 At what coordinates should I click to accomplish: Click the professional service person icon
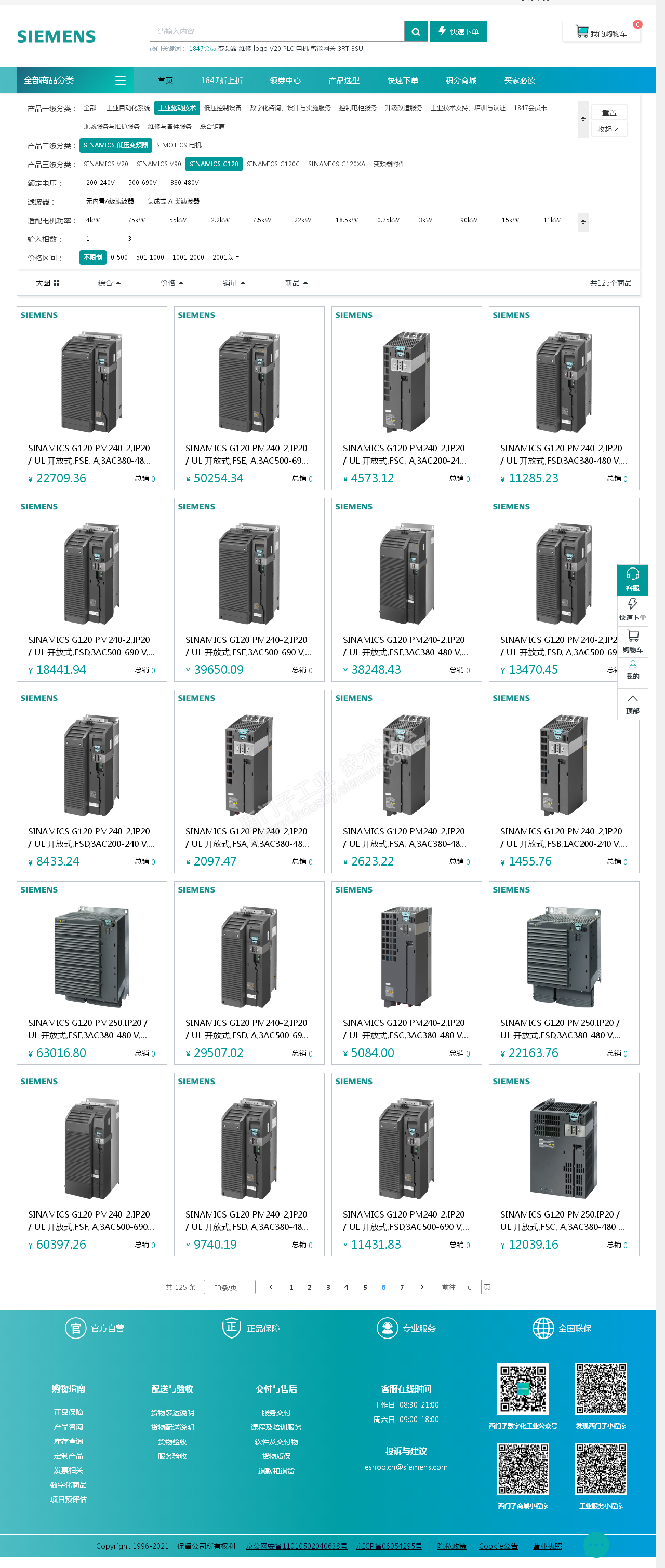pyautogui.click(x=387, y=1328)
